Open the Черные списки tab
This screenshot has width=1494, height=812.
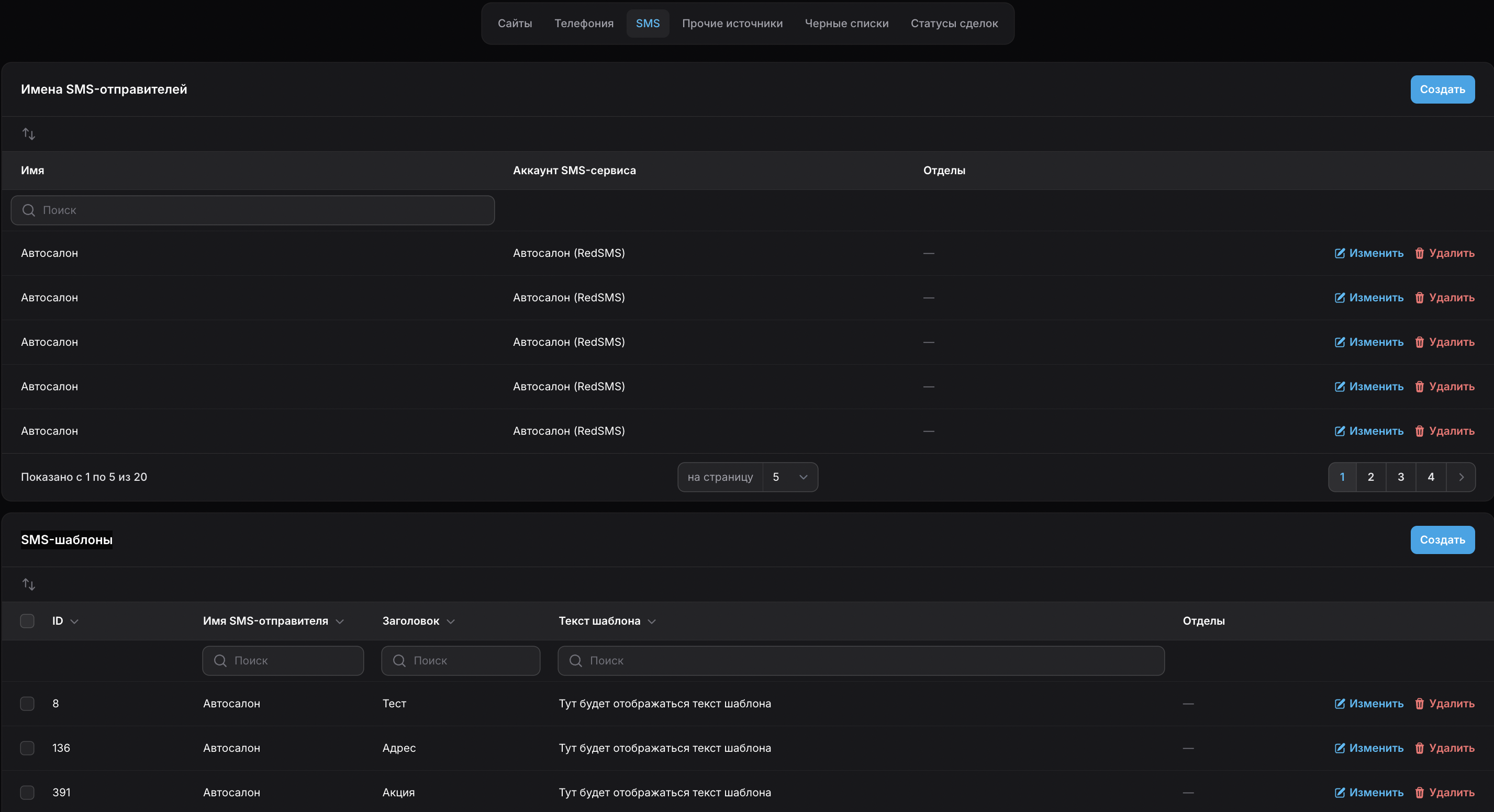[x=846, y=23]
